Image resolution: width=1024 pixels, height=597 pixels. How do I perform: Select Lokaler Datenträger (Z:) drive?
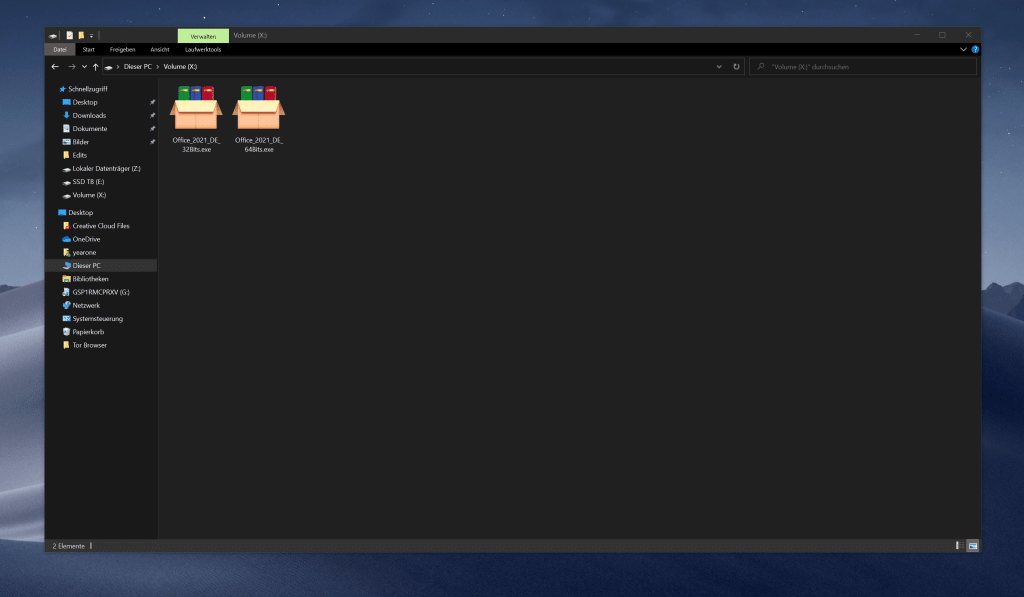coord(106,169)
